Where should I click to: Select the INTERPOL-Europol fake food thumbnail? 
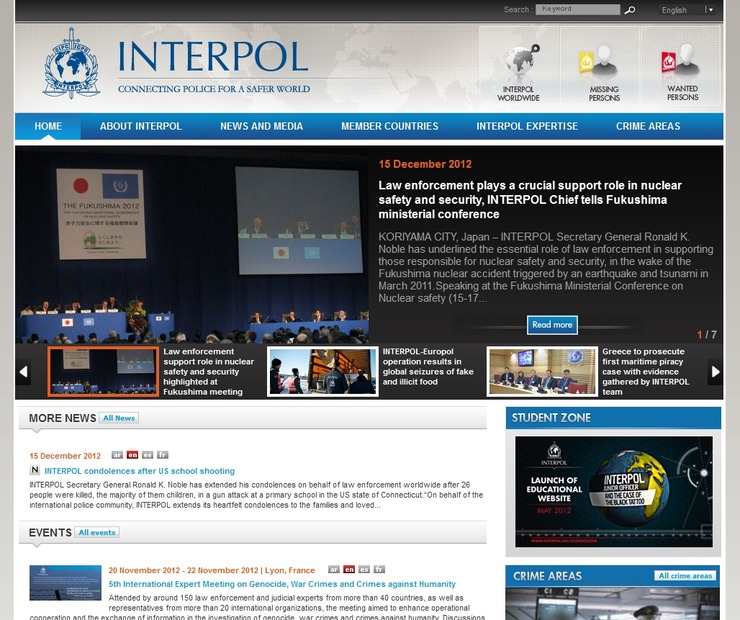coord(323,372)
